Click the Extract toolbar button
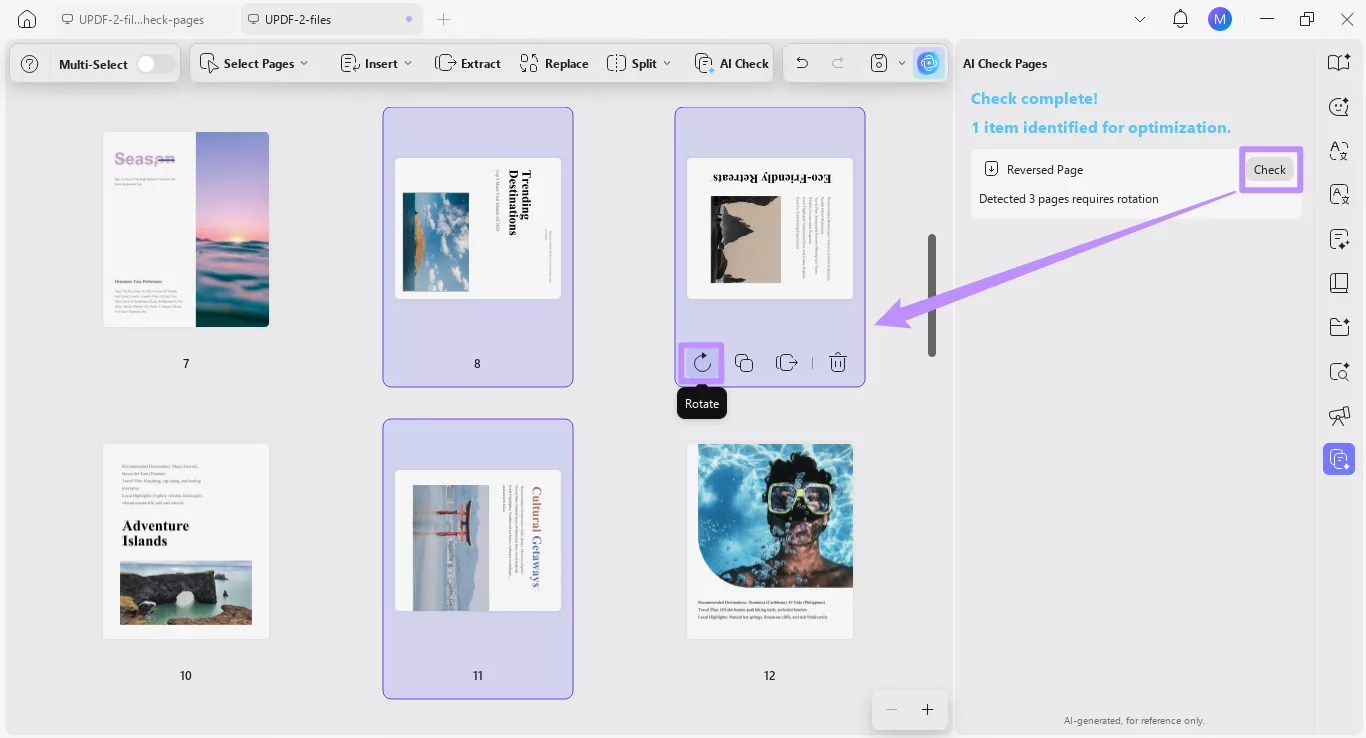Screen dimensions: 1366x738 click(x=468, y=63)
